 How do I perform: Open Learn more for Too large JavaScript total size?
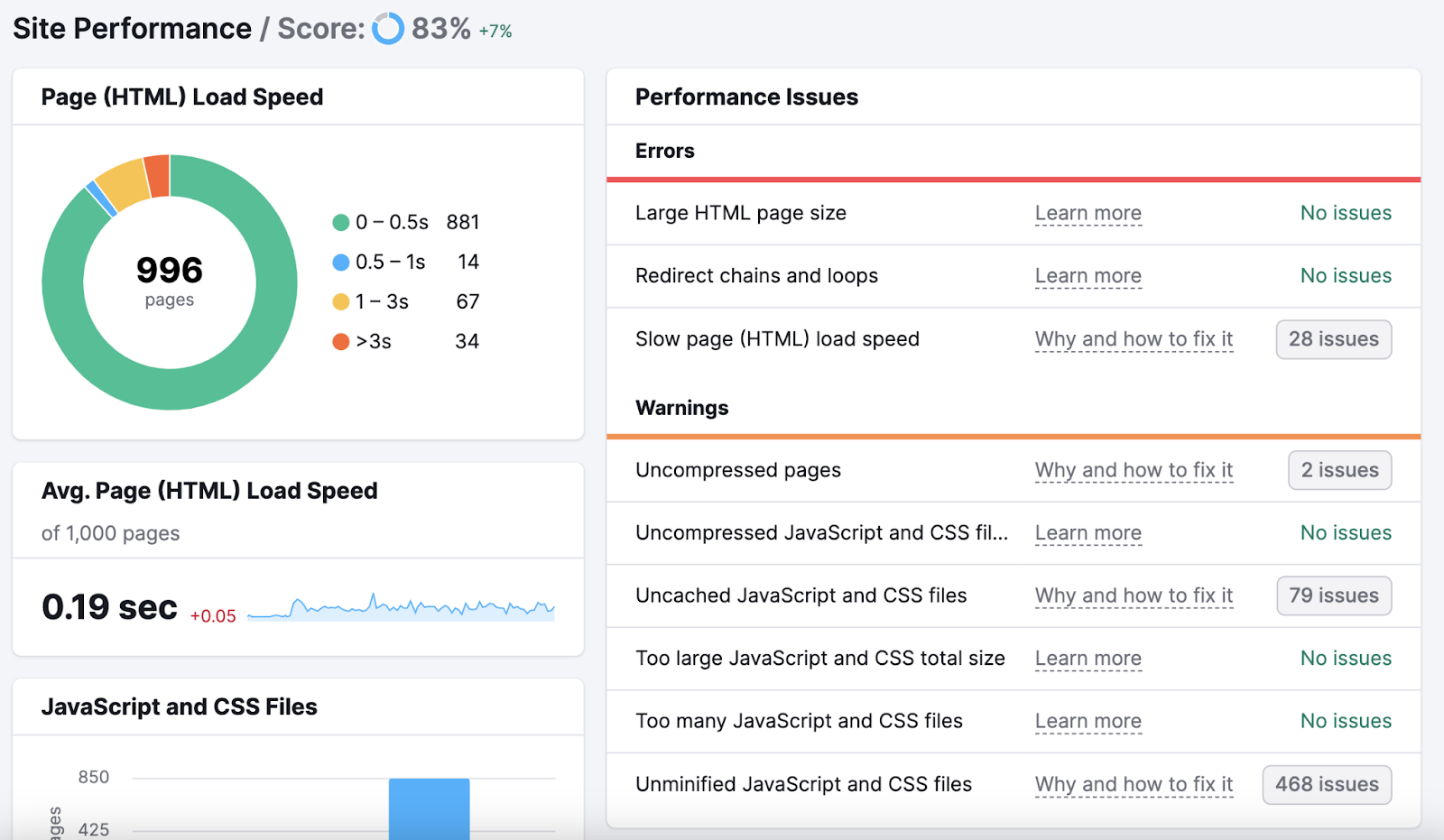click(x=1088, y=659)
